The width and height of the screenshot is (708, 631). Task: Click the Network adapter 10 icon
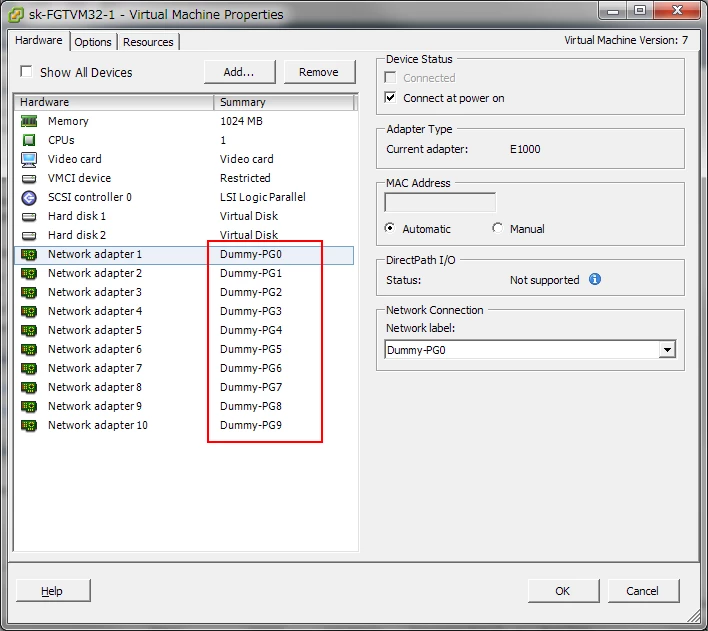point(29,425)
